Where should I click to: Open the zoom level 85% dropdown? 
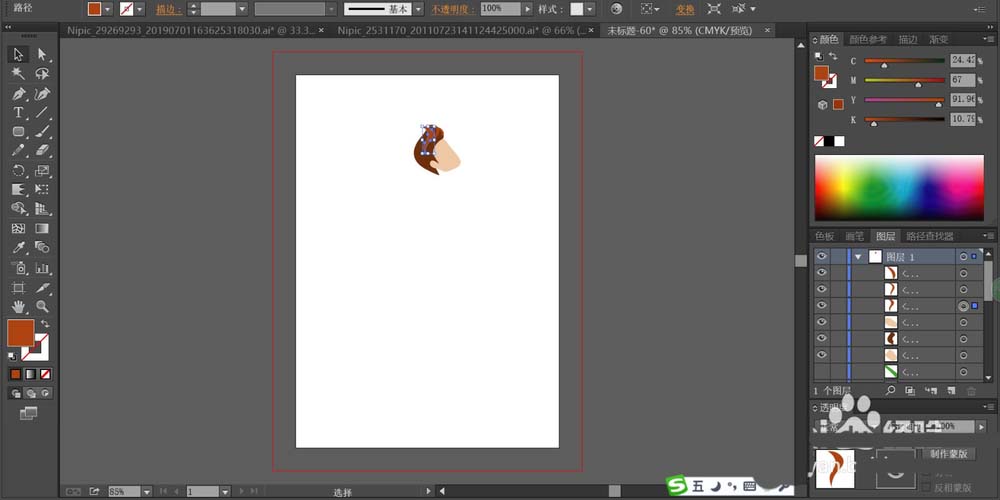coord(147,492)
